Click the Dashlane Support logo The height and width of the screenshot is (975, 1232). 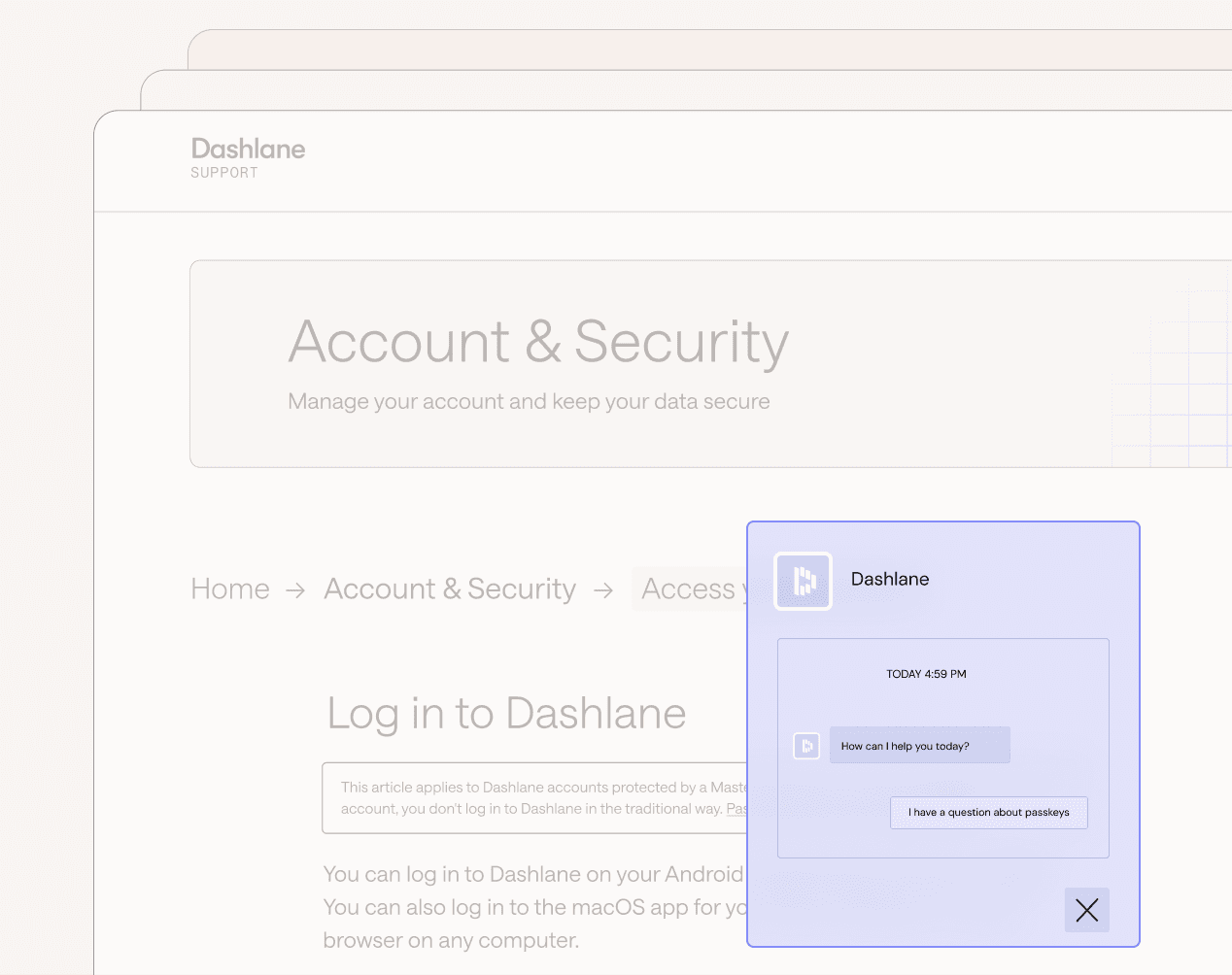point(248,158)
